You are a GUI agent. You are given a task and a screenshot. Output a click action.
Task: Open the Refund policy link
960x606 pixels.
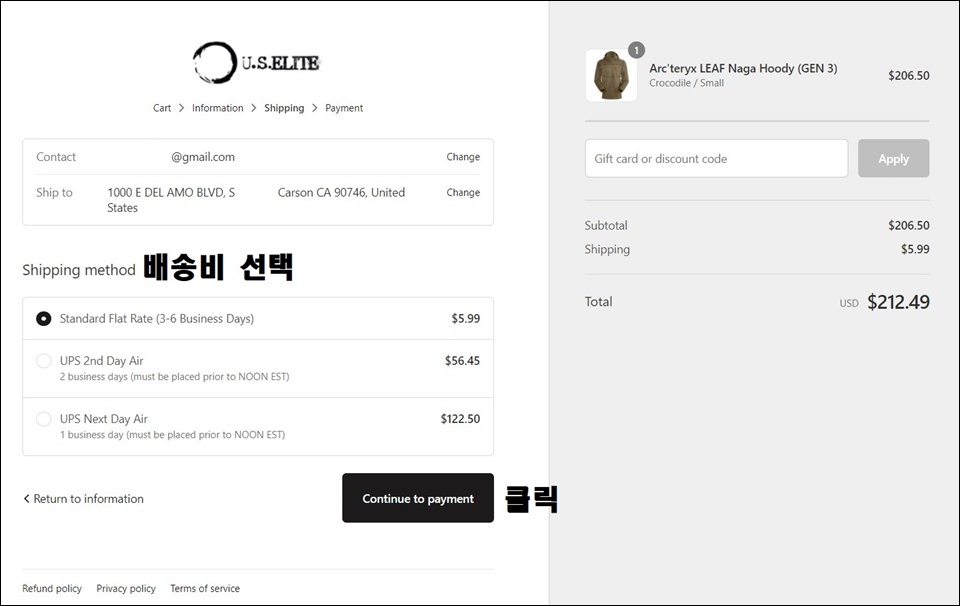point(52,588)
